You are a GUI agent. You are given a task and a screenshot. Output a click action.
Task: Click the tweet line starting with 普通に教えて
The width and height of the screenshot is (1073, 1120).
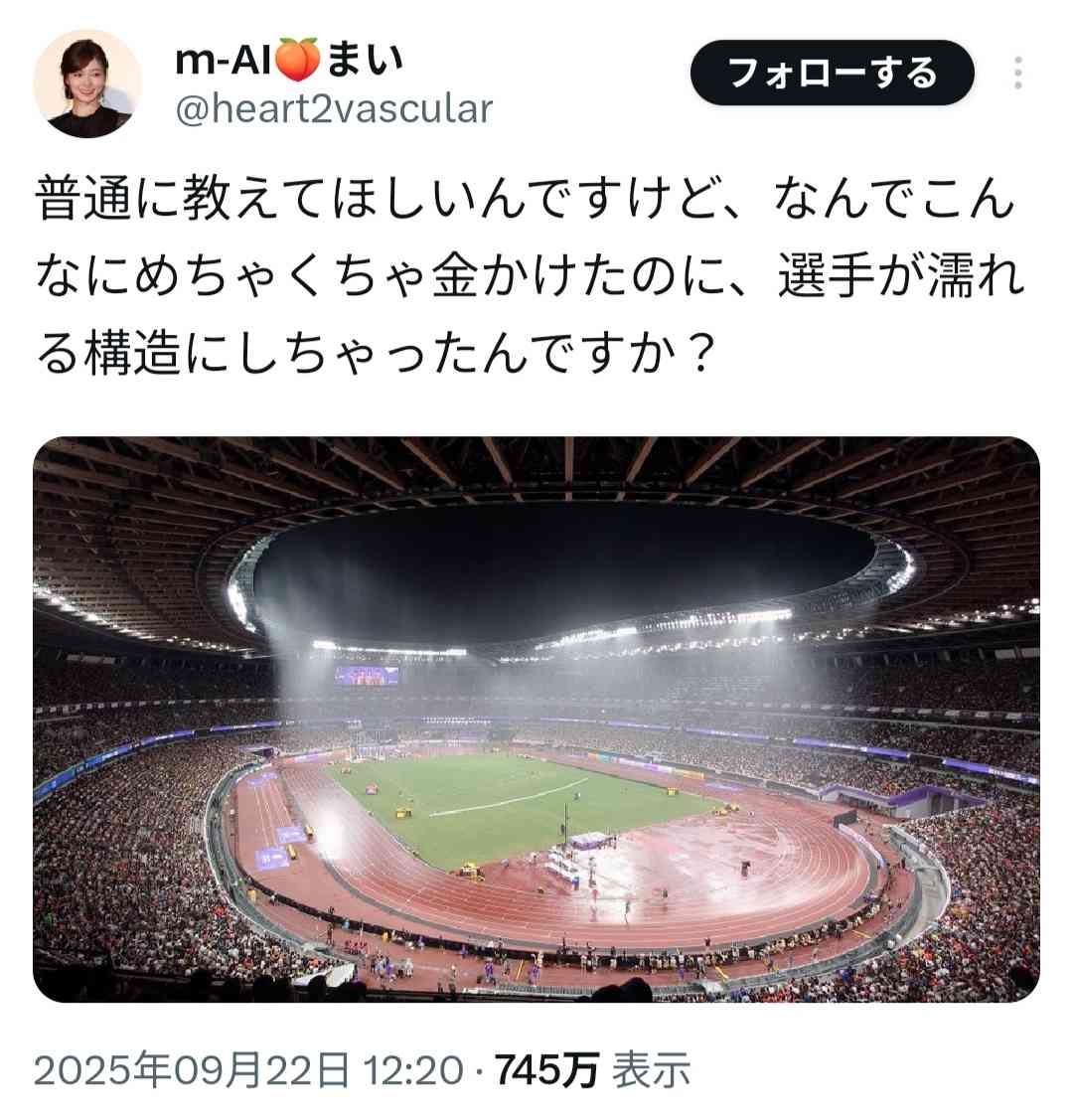coord(526,199)
